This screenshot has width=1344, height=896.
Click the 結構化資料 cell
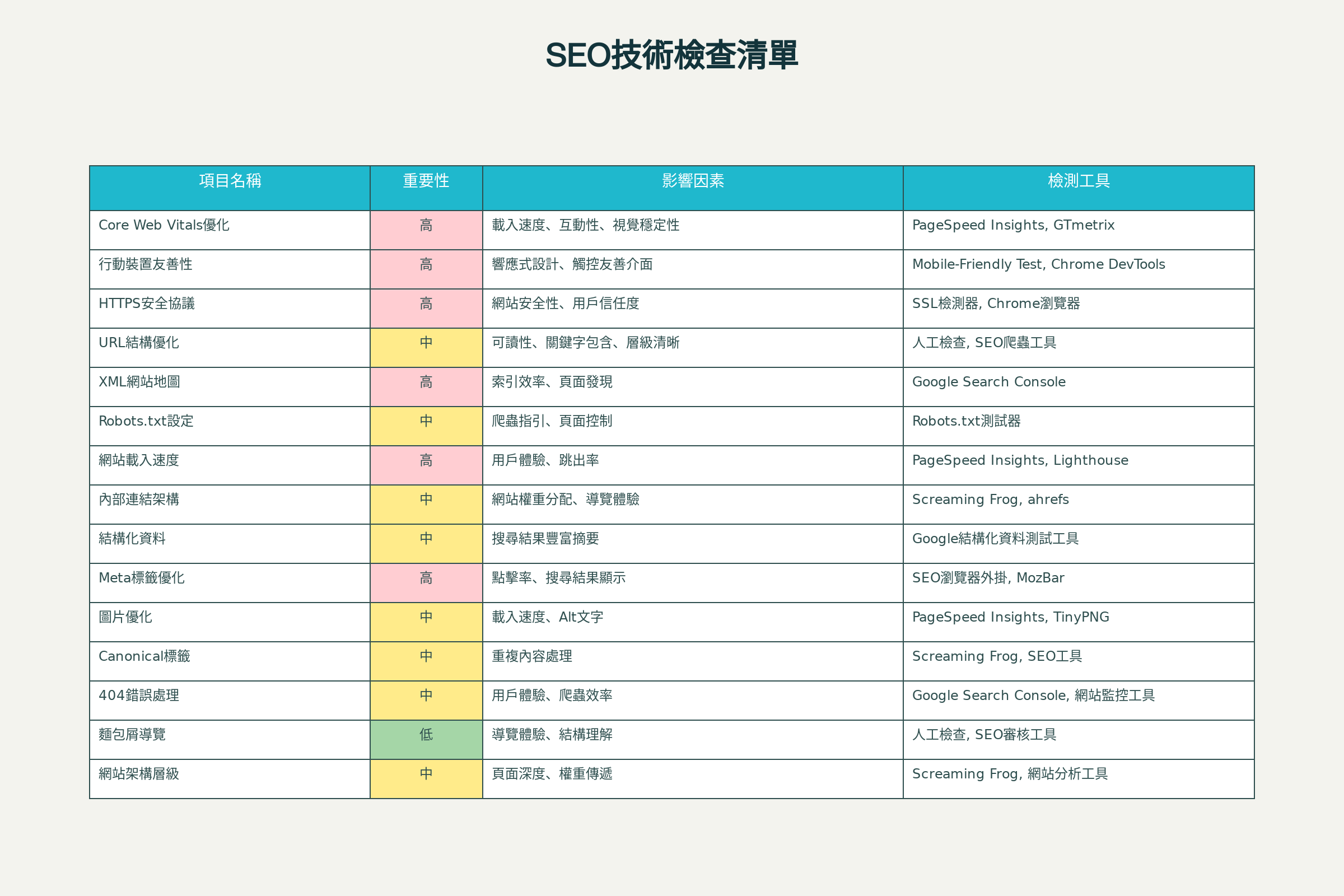point(230,543)
